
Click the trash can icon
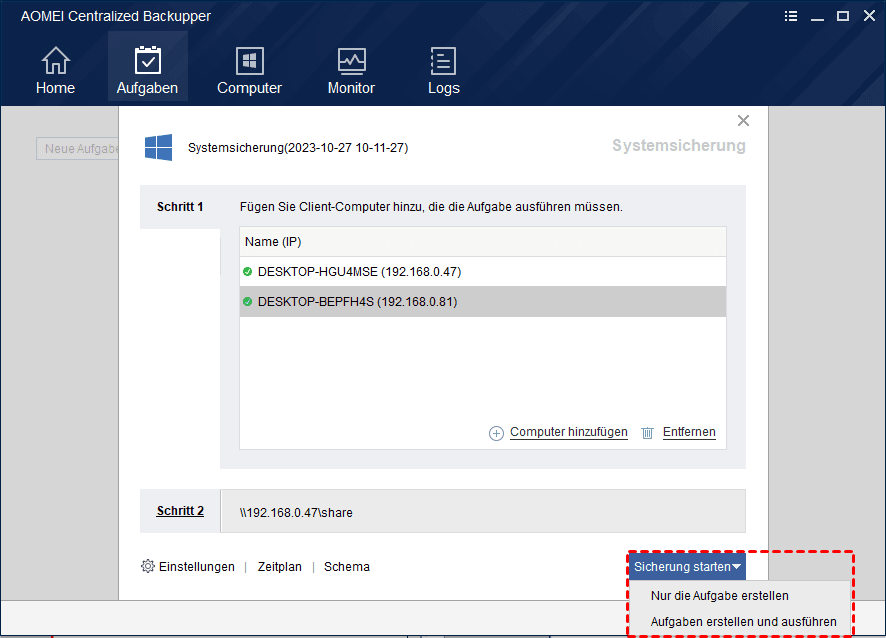(x=648, y=433)
